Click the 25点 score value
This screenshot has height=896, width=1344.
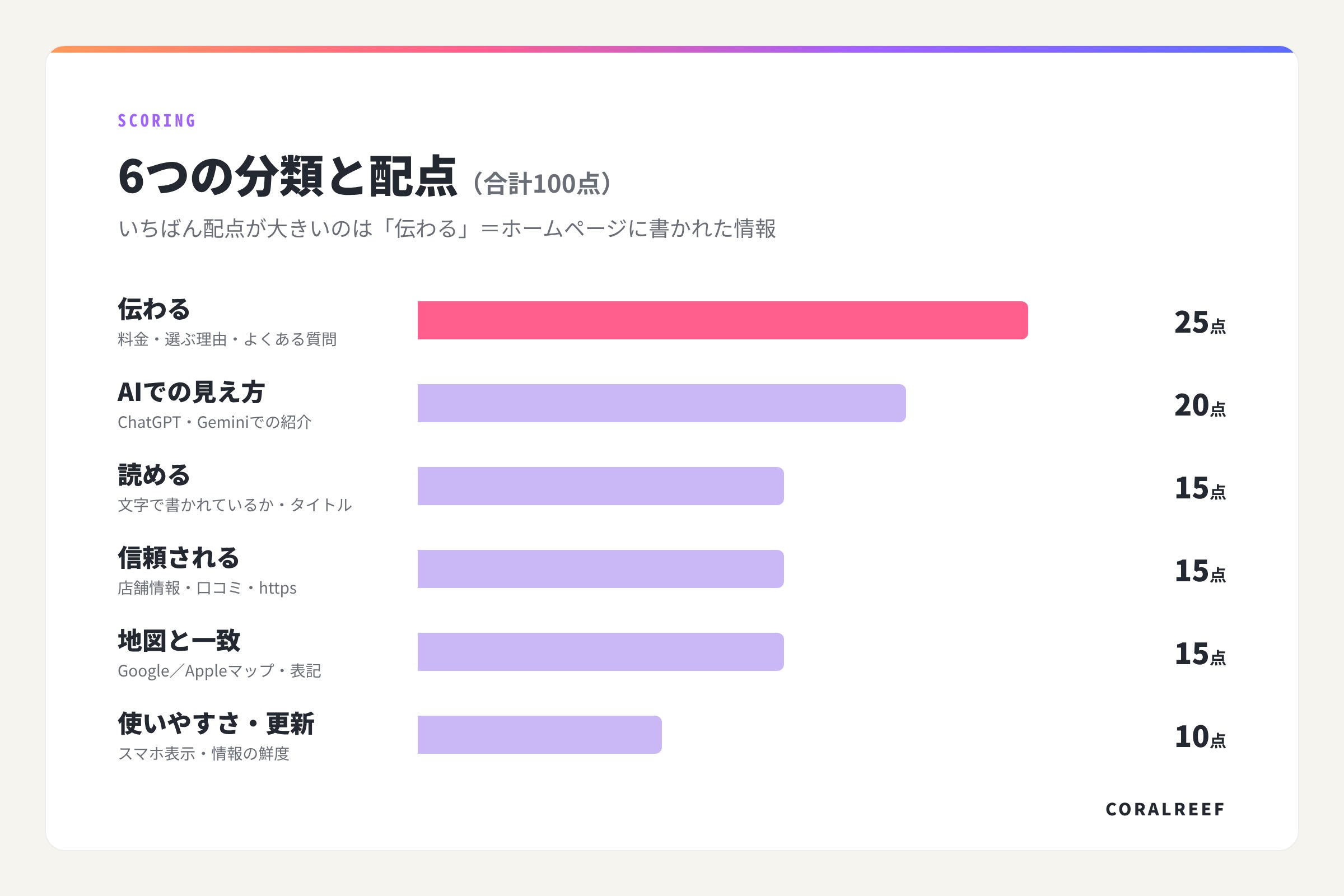tap(1200, 323)
